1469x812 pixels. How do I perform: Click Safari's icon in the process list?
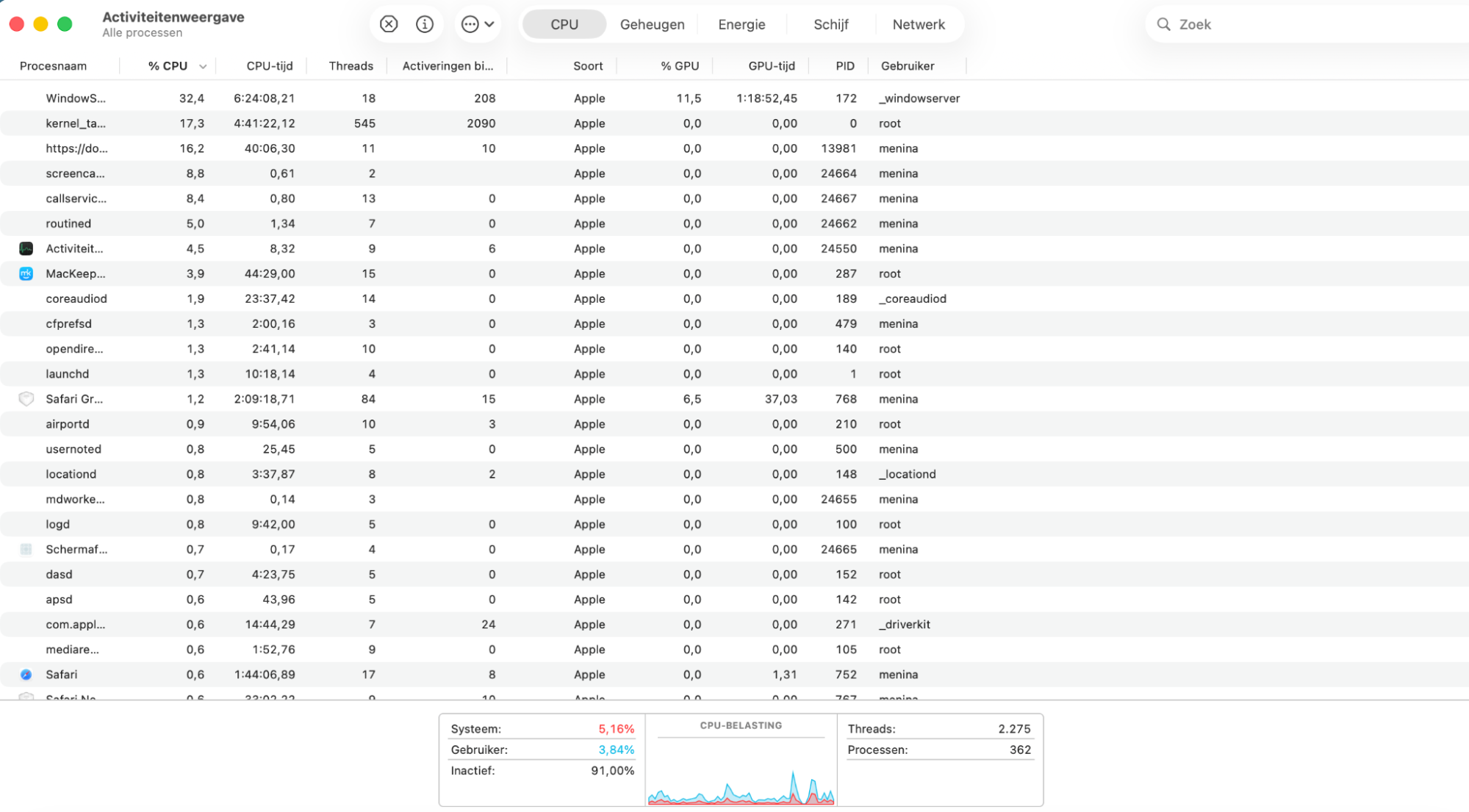26,674
